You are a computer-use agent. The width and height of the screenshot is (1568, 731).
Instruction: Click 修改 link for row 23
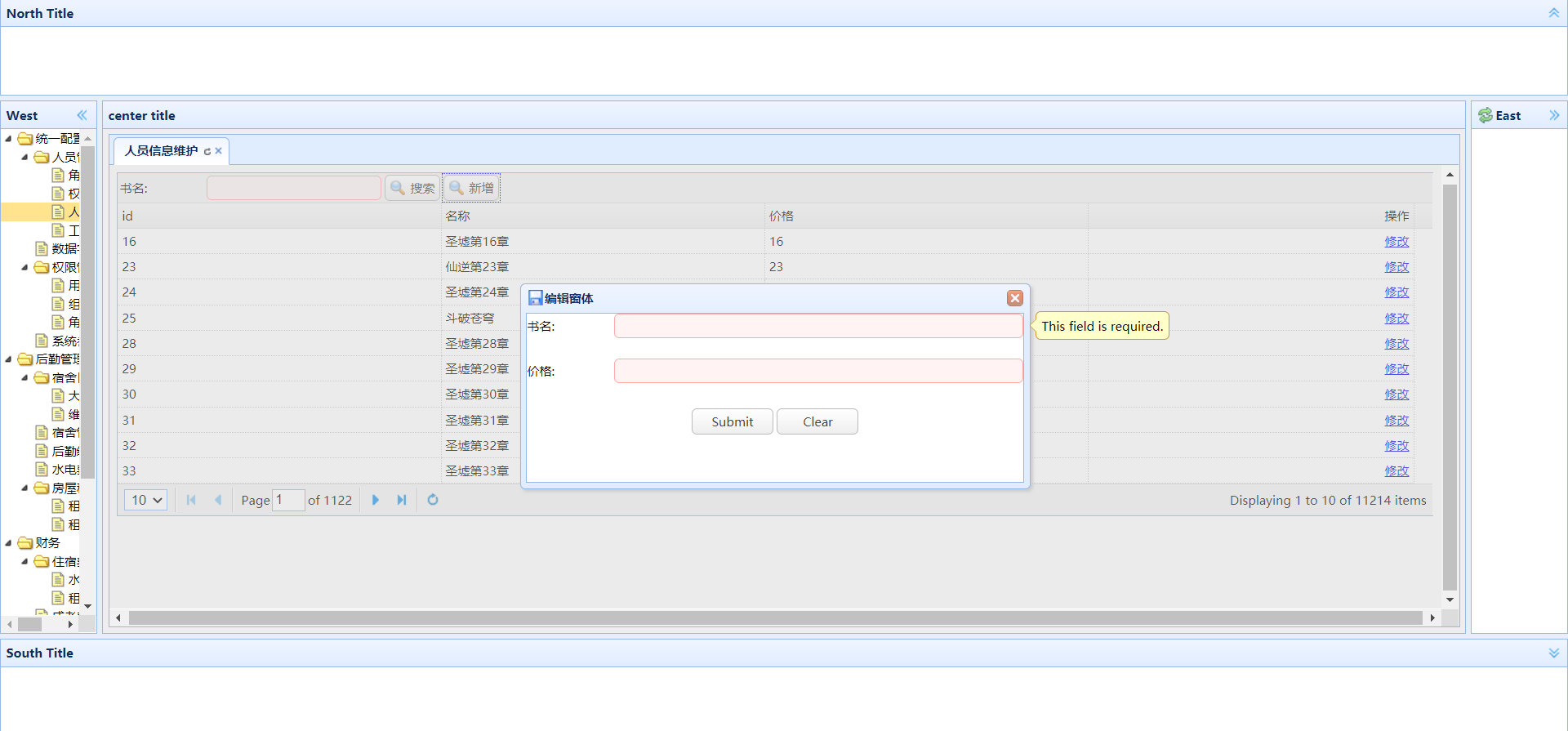(x=1396, y=267)
